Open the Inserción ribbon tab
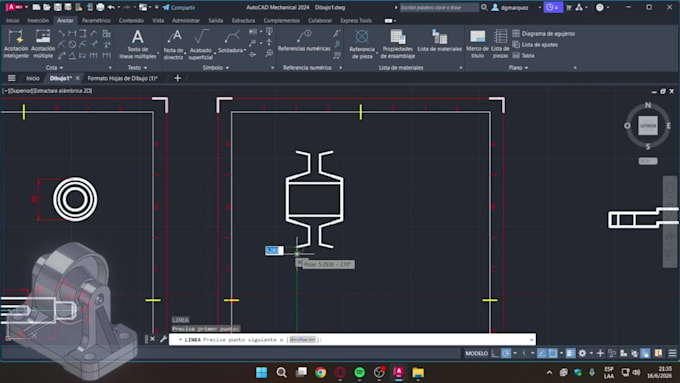Screen dimensions: 680x383 (x=38, y=20)
